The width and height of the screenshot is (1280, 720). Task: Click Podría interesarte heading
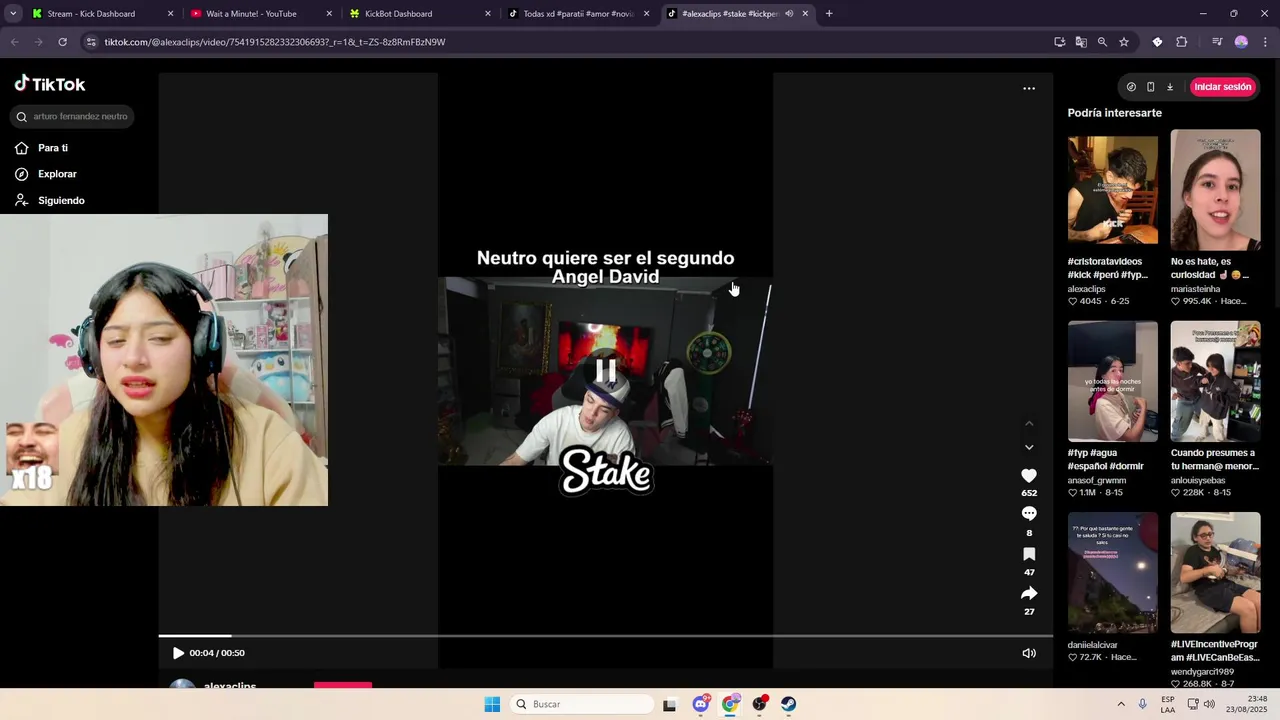point(1114,113)
